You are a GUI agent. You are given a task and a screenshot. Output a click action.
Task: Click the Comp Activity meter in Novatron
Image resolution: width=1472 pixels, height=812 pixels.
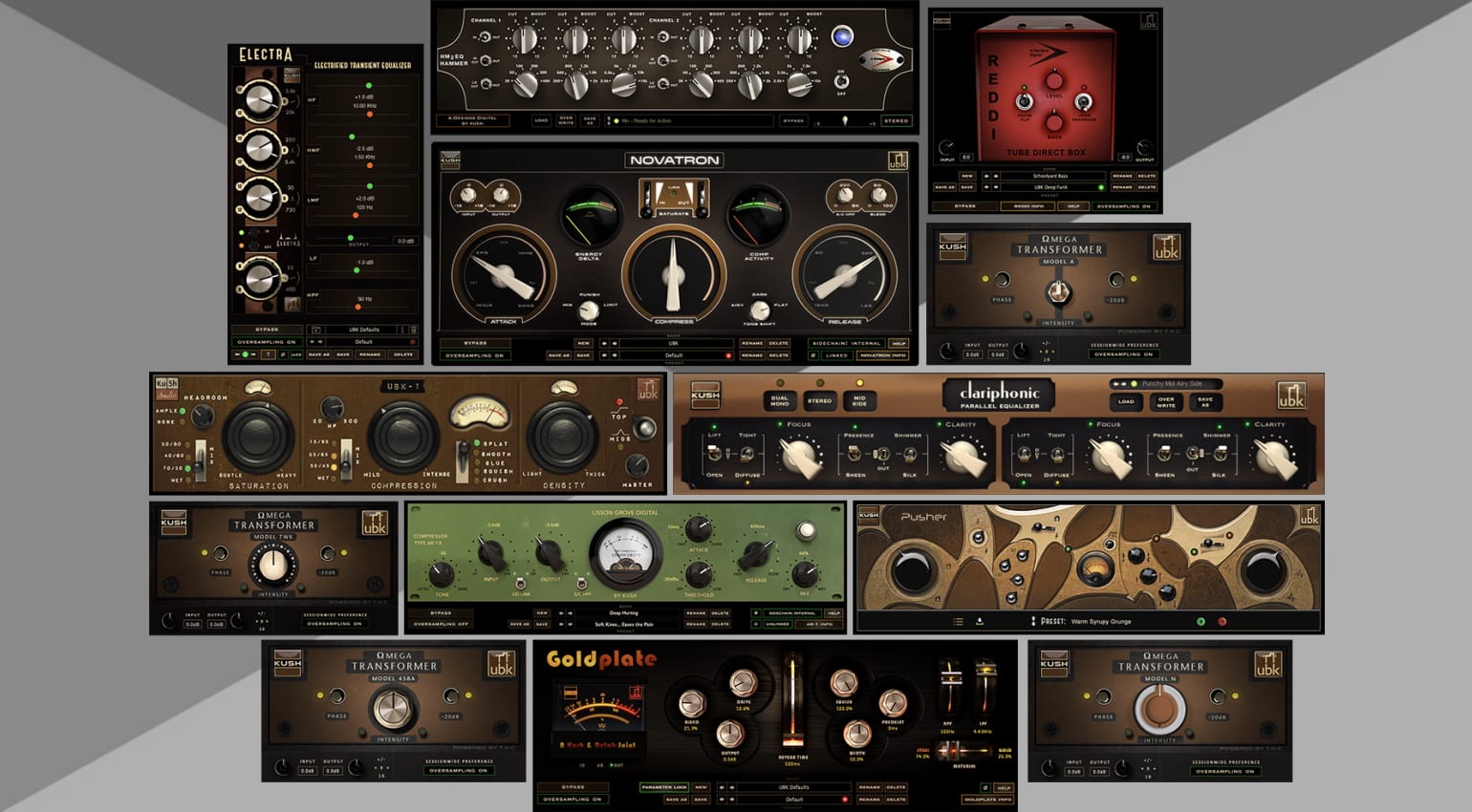(758, 217)
